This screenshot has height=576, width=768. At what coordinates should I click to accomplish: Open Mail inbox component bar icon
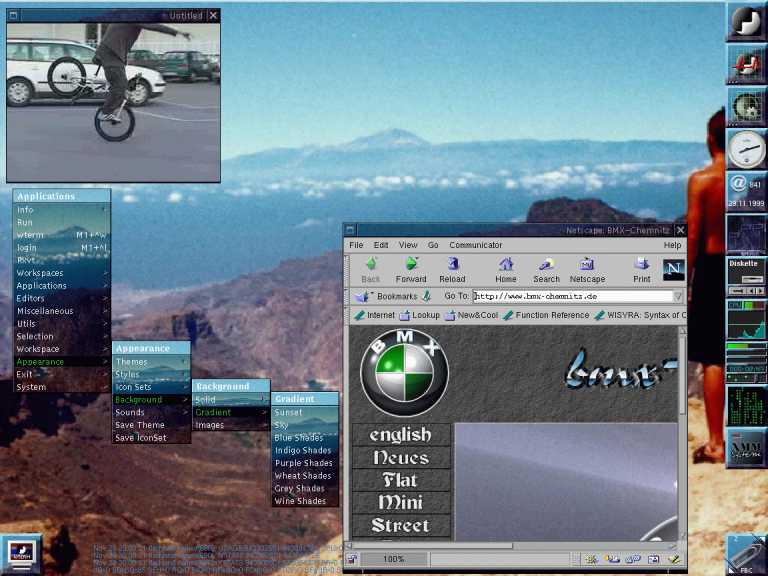tap(612, 559)
